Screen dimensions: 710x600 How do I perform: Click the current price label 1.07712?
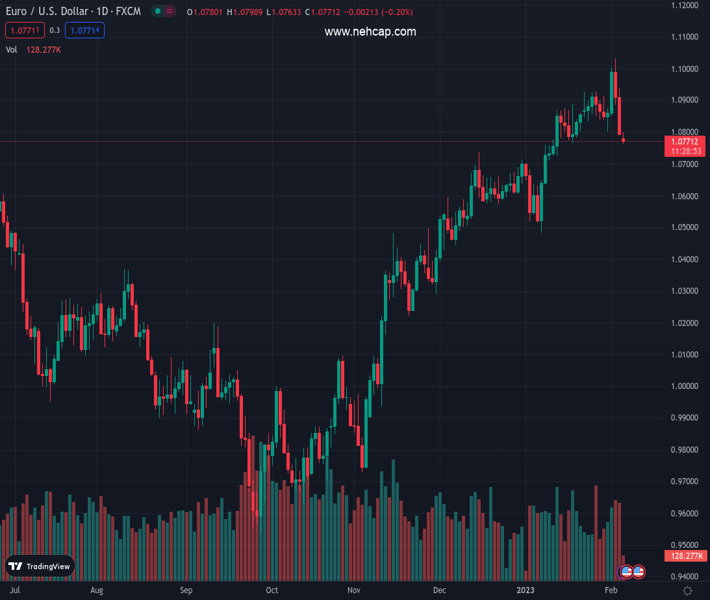(x=684, y=142)
